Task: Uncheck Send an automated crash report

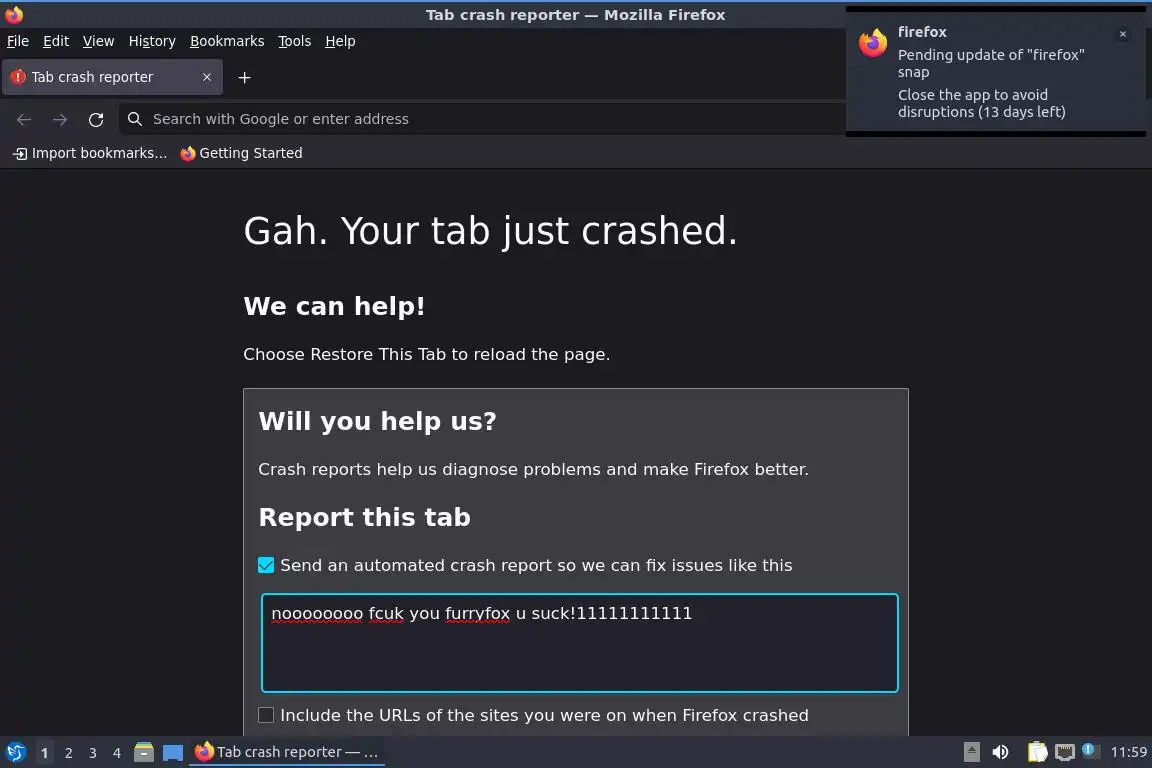Action: click(266, 564)
